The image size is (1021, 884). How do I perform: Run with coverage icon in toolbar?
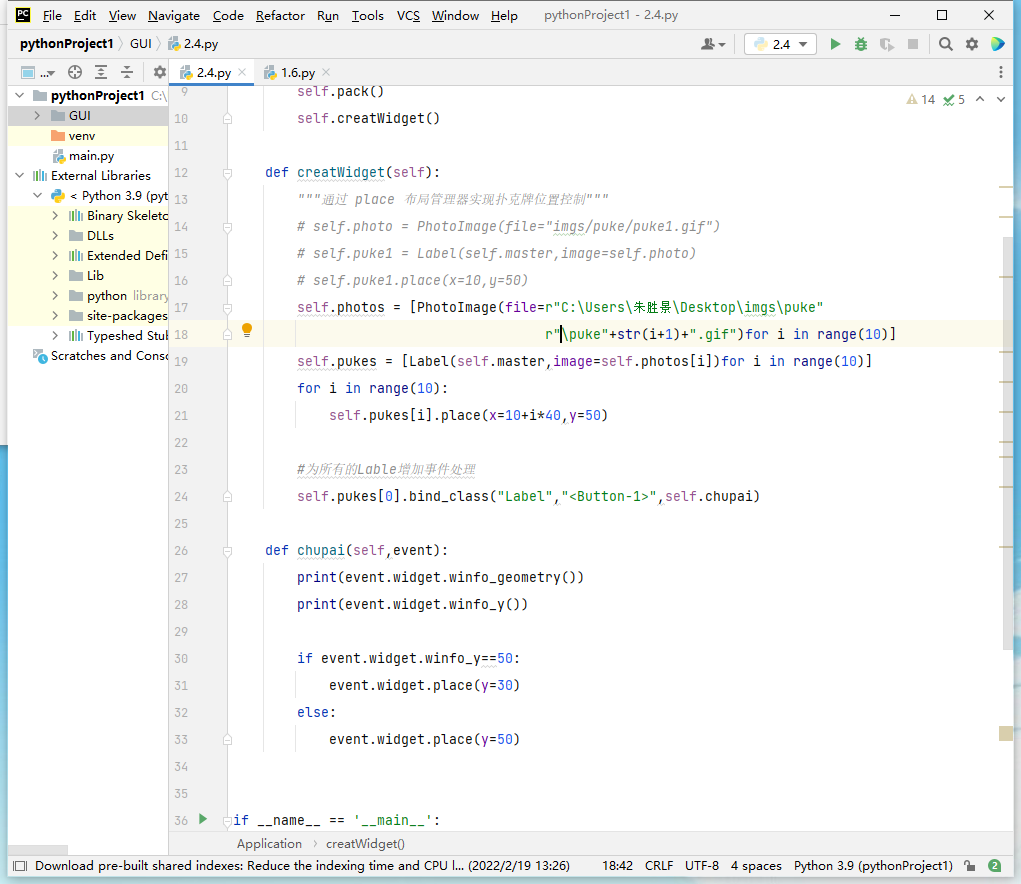887,44
